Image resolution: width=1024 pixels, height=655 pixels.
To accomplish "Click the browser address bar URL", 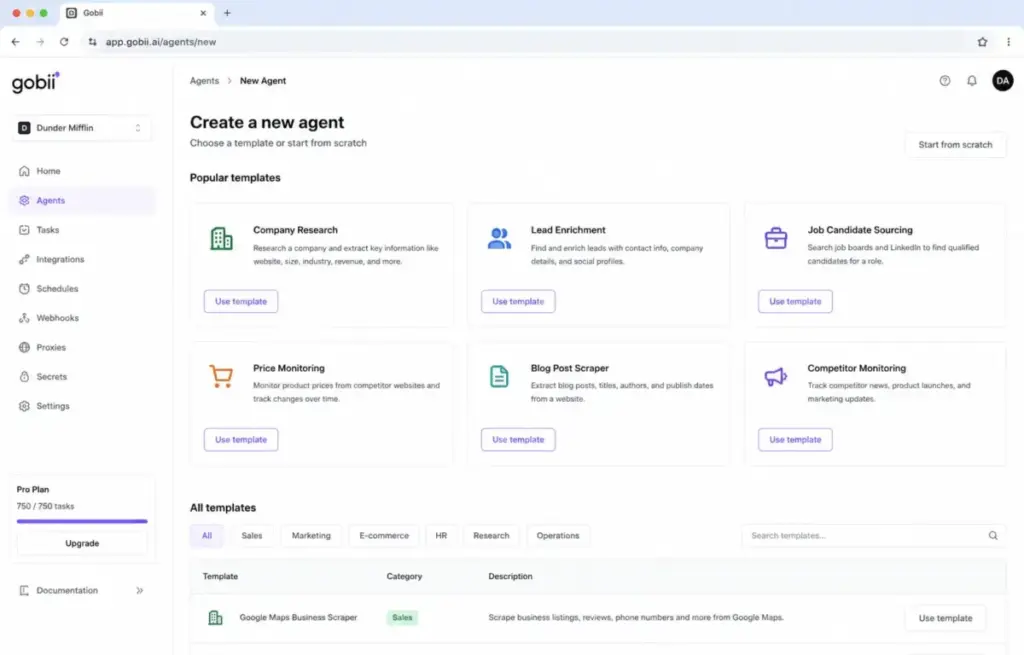I will [161, 42].
